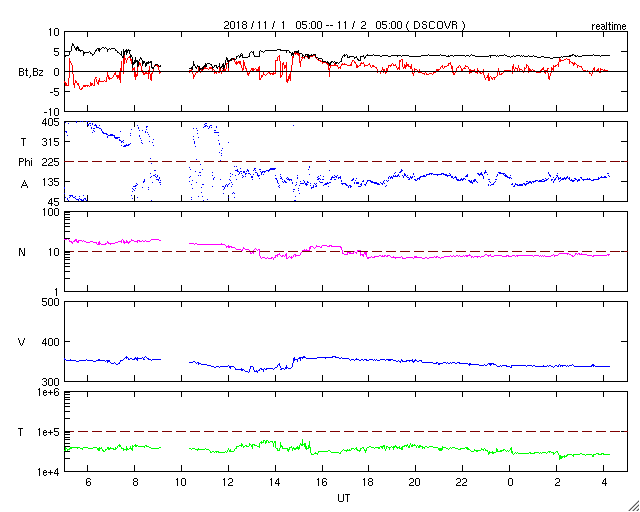Image resolution: width=640 pixels, height=512 pixels.
Task: Click the '225' tick on the Phi axis
Action: click(51, 162)
